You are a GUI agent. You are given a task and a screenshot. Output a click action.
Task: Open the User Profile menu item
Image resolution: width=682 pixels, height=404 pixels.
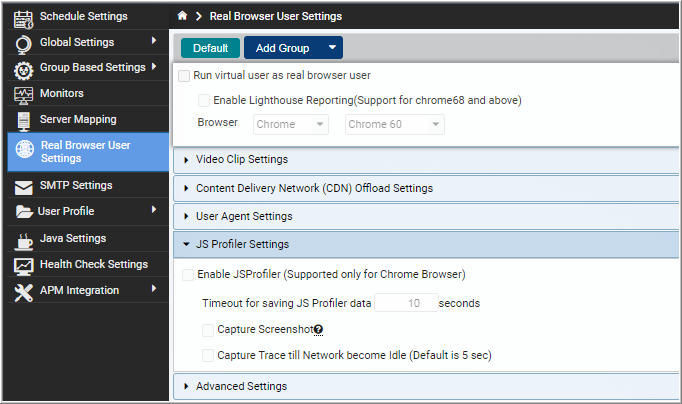click(87, 211)
